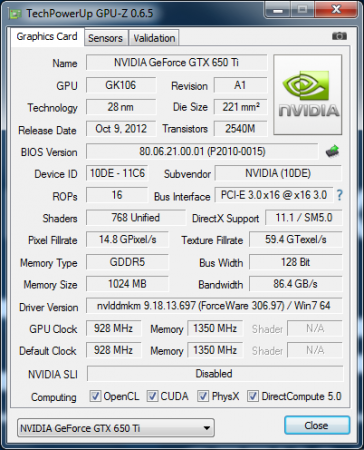Screen dimensions: 364x450
Task: Click the Default Clock row Shader N/A field
Action: (x=315, y=350)
